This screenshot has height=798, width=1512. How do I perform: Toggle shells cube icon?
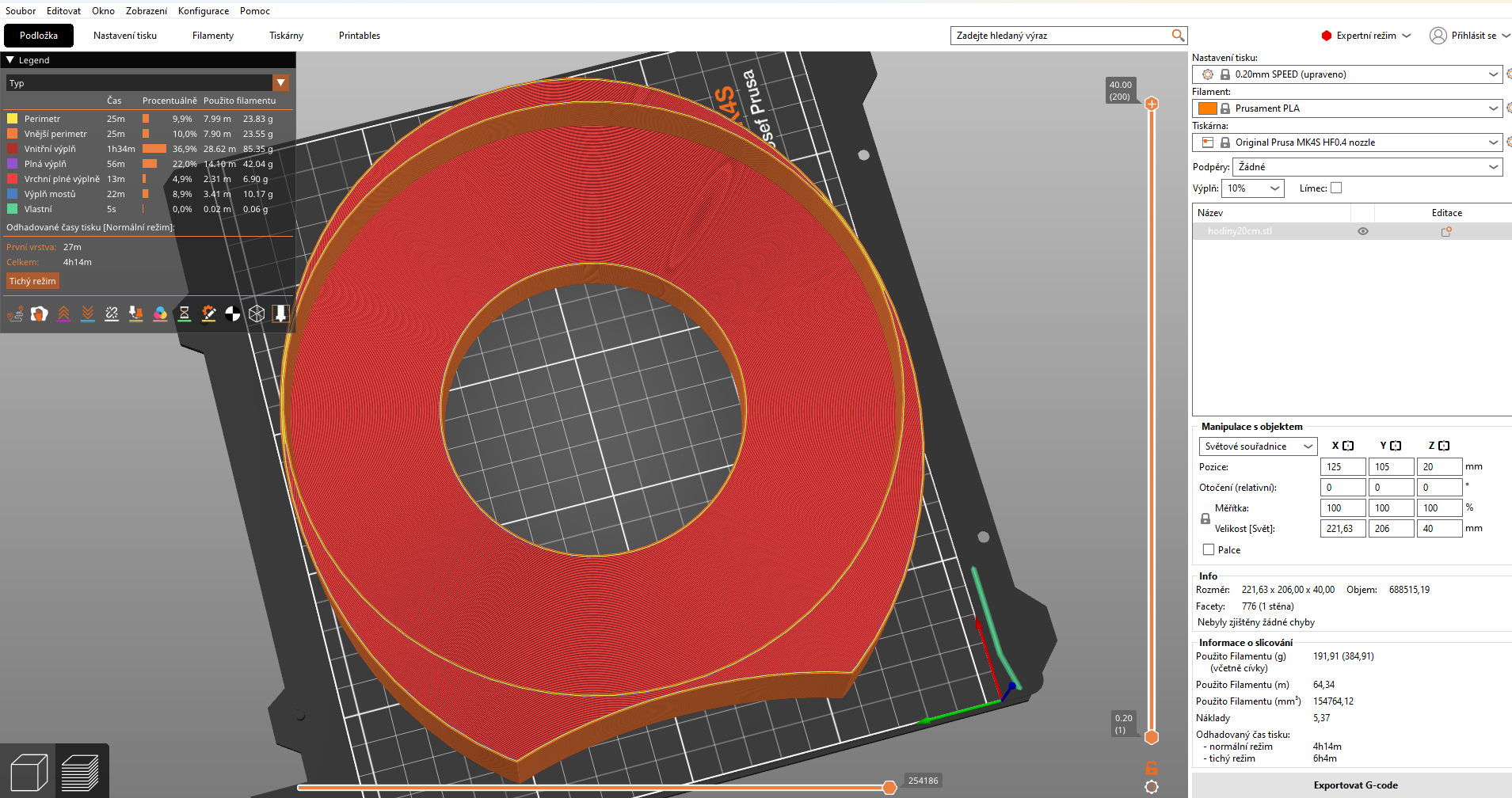click(x=257, y=313)
